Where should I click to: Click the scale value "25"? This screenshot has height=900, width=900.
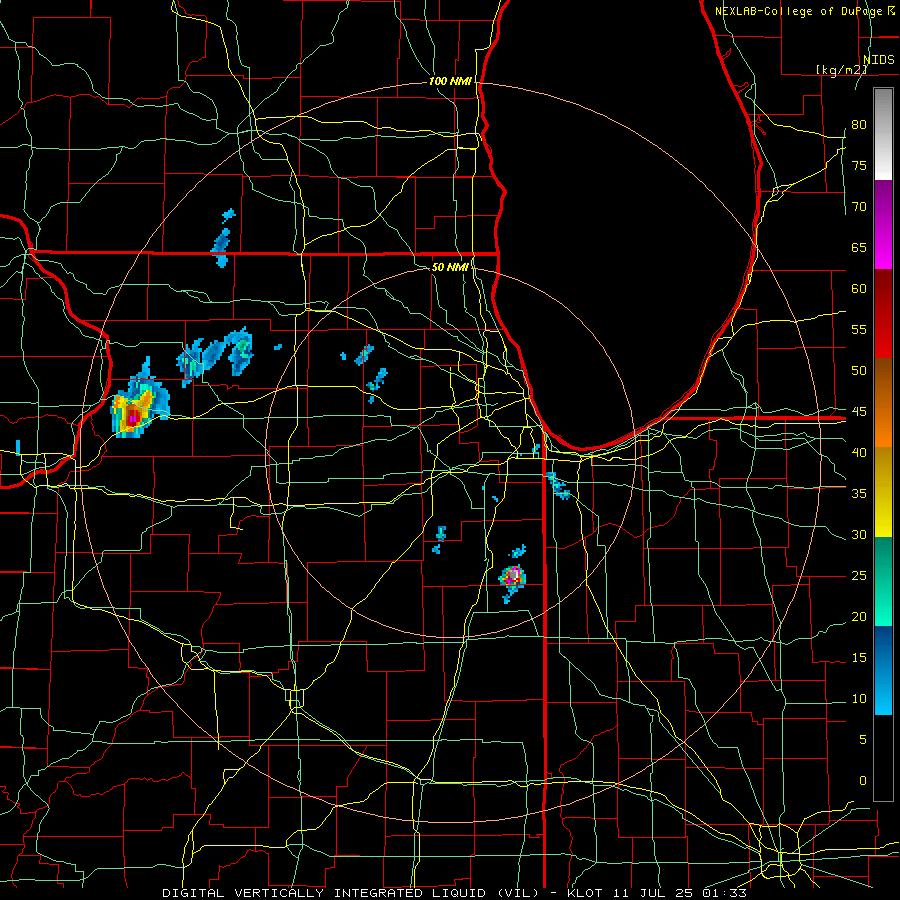(859, 575)
